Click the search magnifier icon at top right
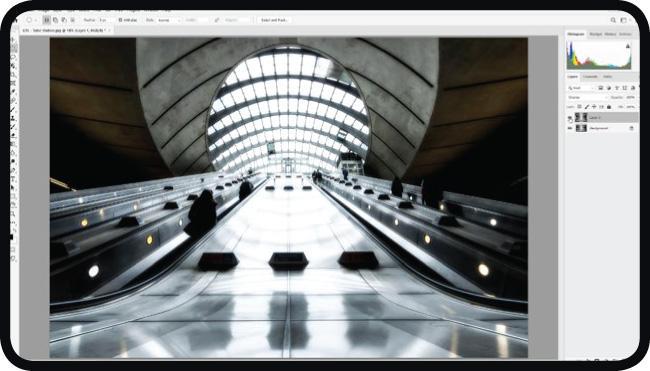 [613, 20]
